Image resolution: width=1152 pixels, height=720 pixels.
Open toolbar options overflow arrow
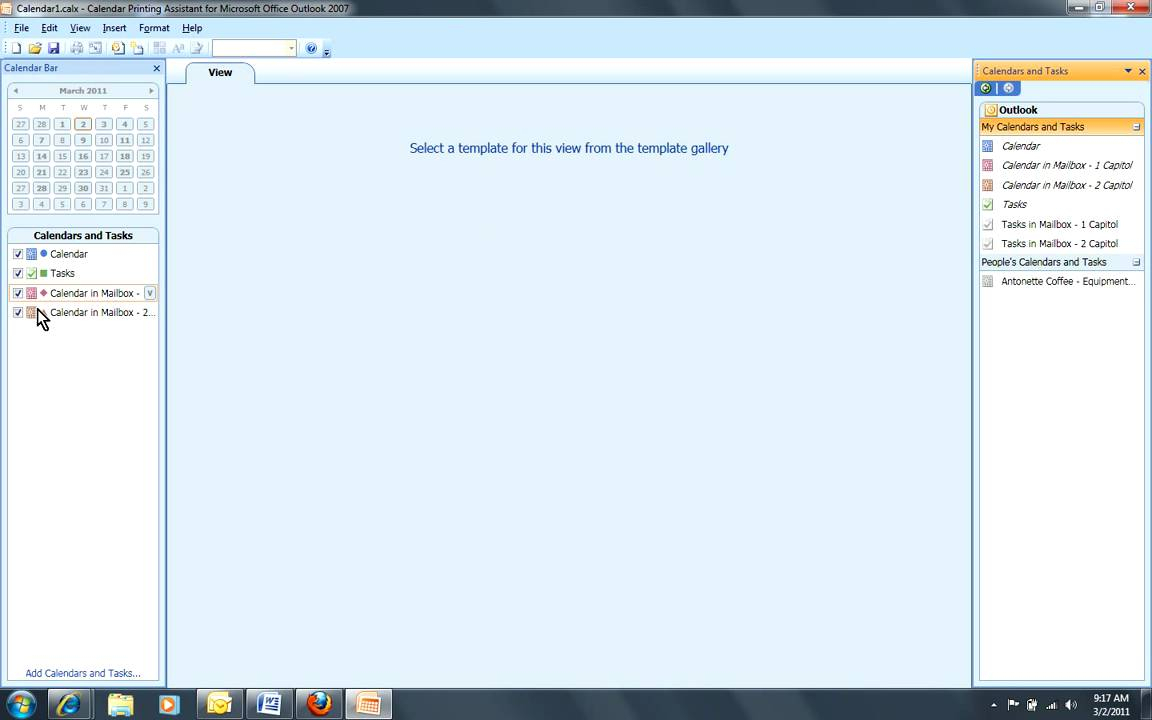click(327, 51)
